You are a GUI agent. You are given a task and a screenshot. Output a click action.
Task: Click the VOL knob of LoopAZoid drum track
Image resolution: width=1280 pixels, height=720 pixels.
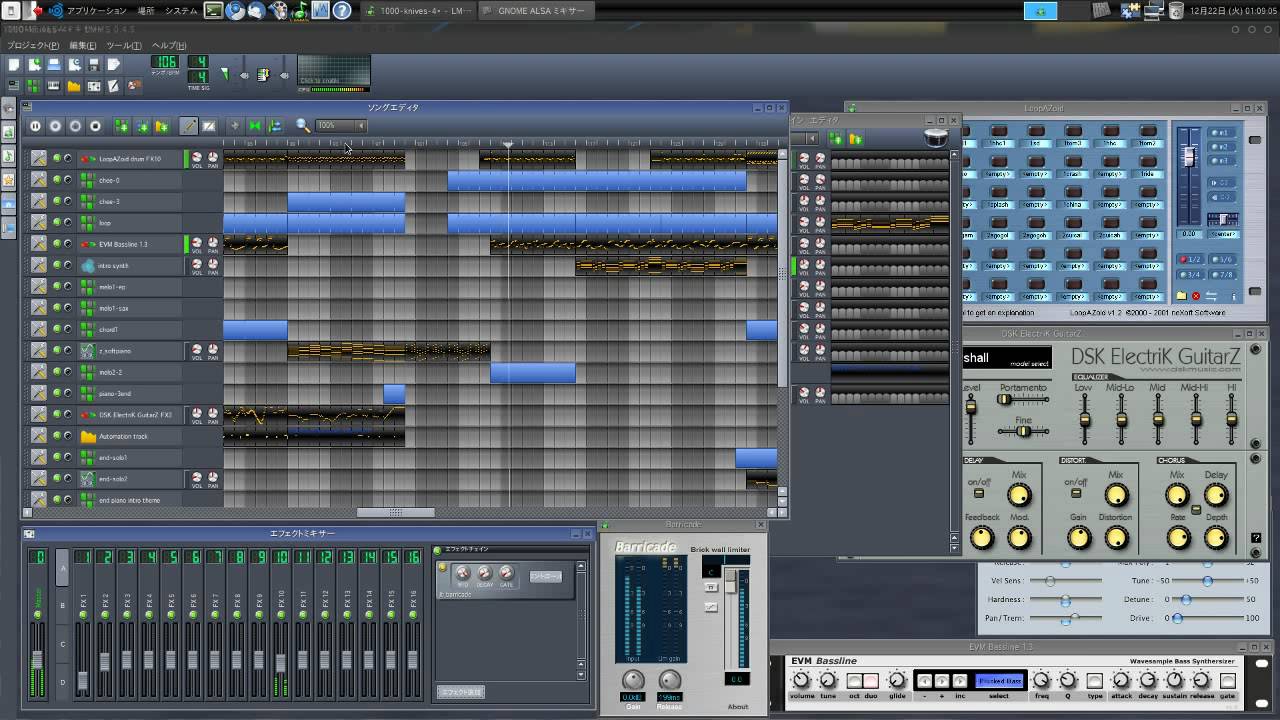(197, 157)
